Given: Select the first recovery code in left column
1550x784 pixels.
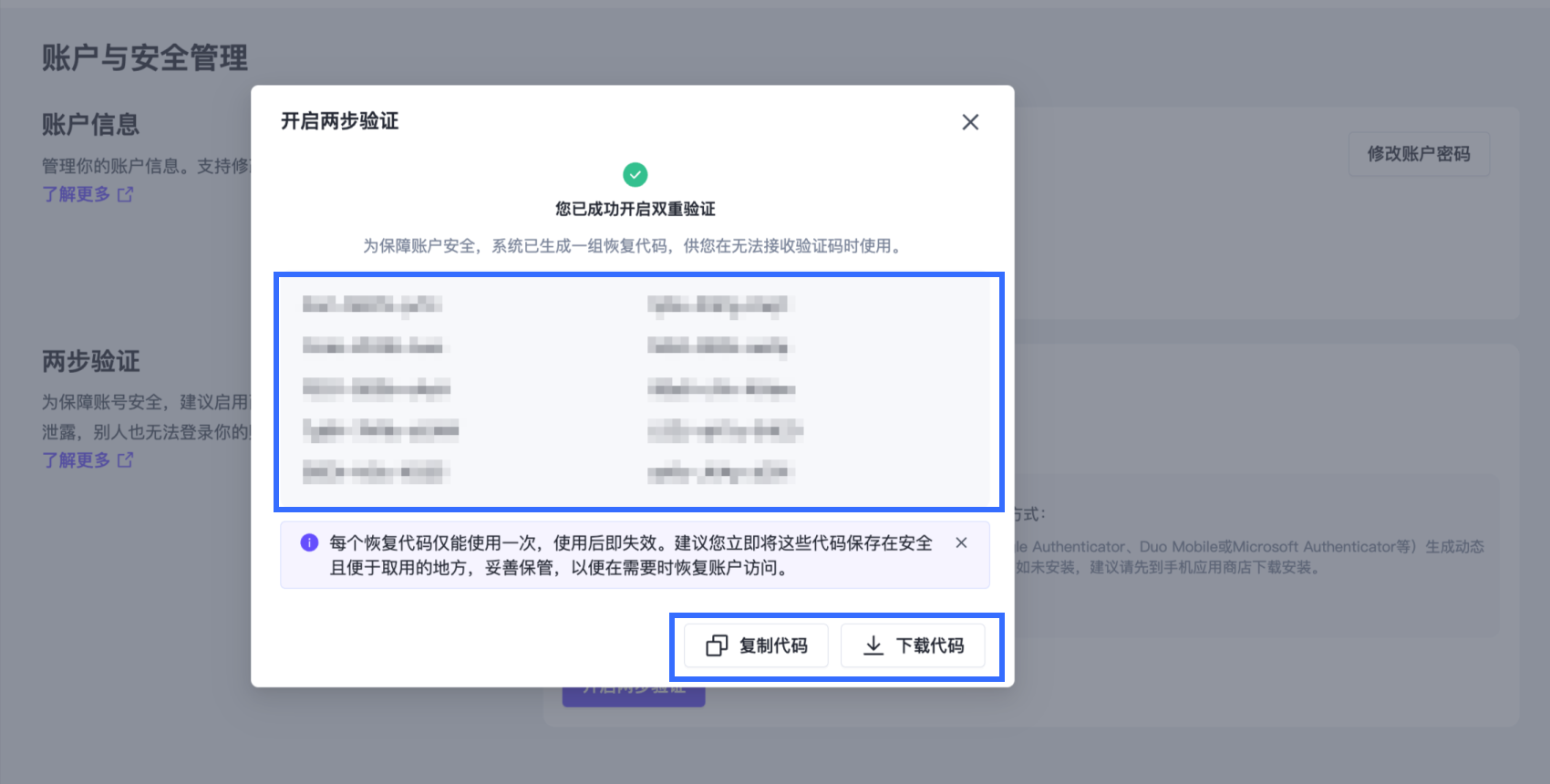Looking at the screenshot, I should click(x=372, y=304).
